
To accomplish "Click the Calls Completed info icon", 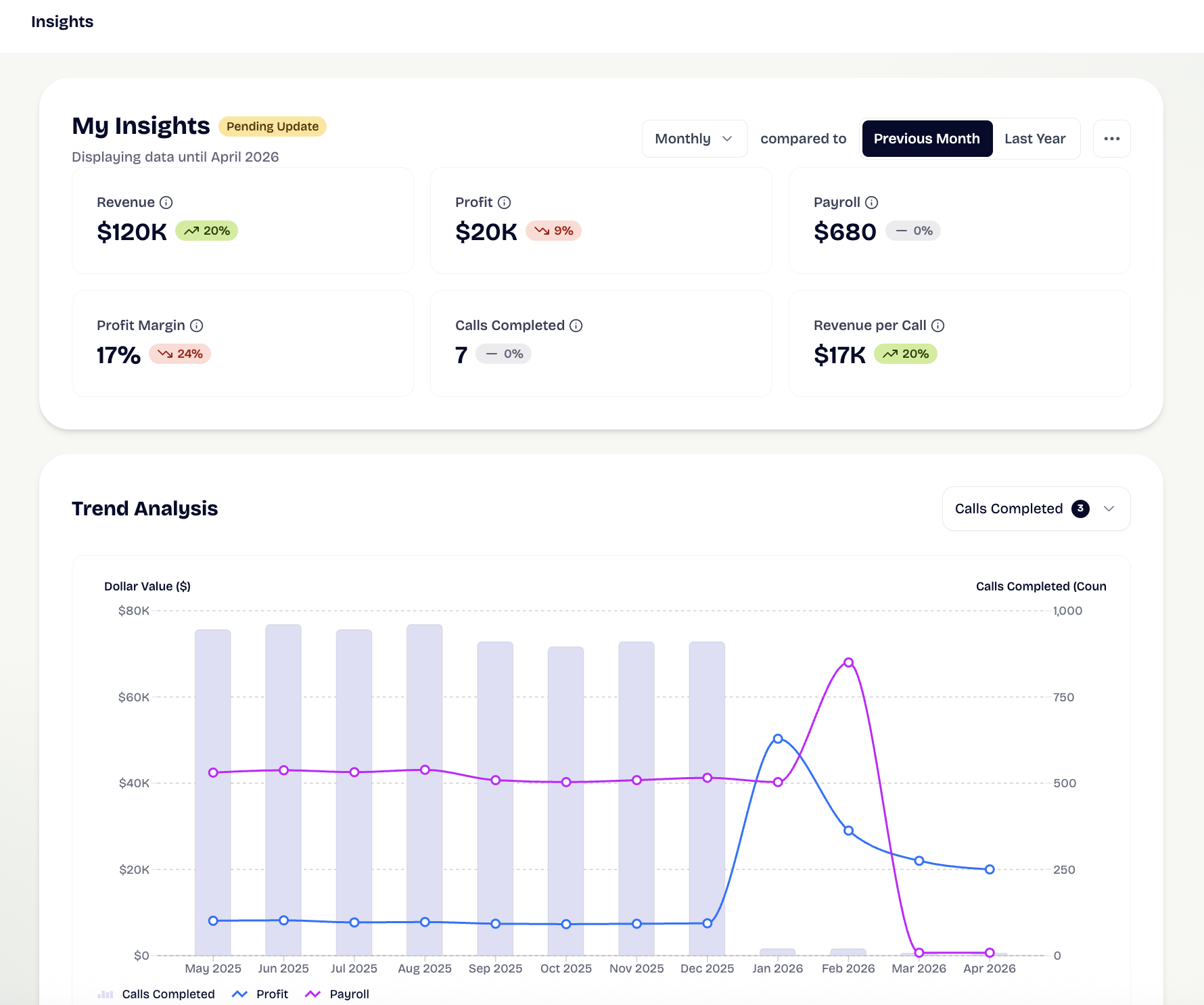I will point(576,325).
